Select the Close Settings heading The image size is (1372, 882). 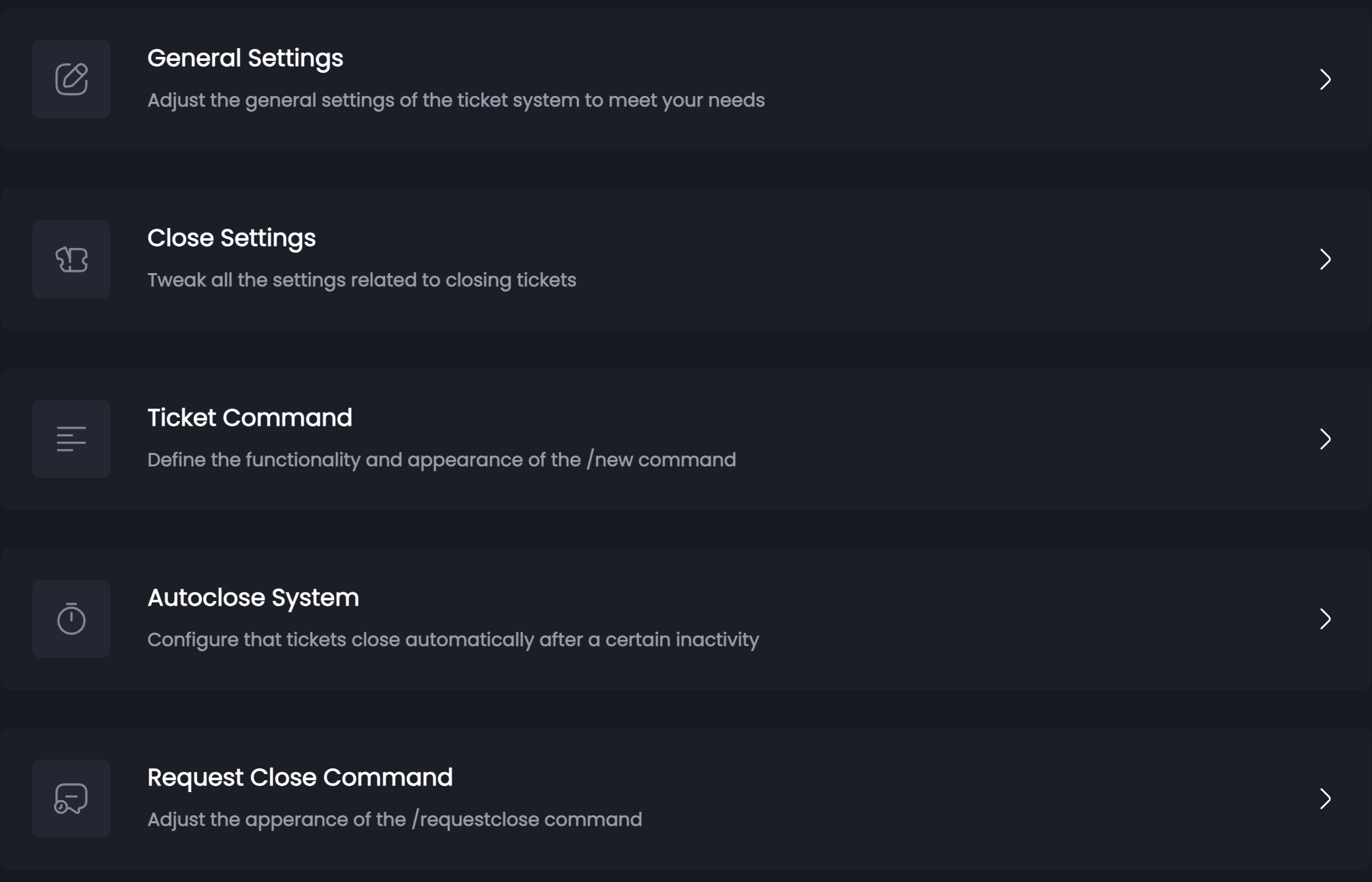(232, 238)
